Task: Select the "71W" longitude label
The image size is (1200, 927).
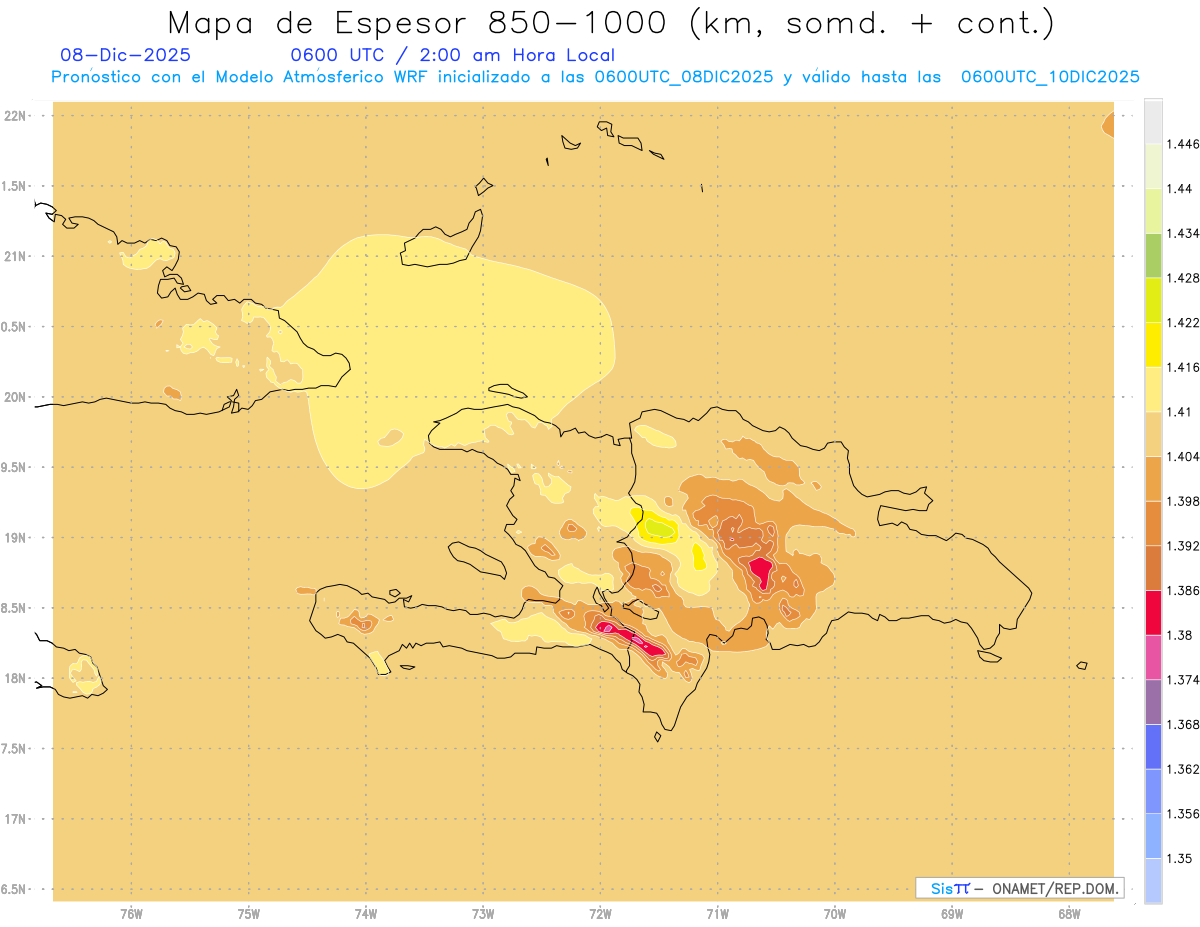Action: 717,913
